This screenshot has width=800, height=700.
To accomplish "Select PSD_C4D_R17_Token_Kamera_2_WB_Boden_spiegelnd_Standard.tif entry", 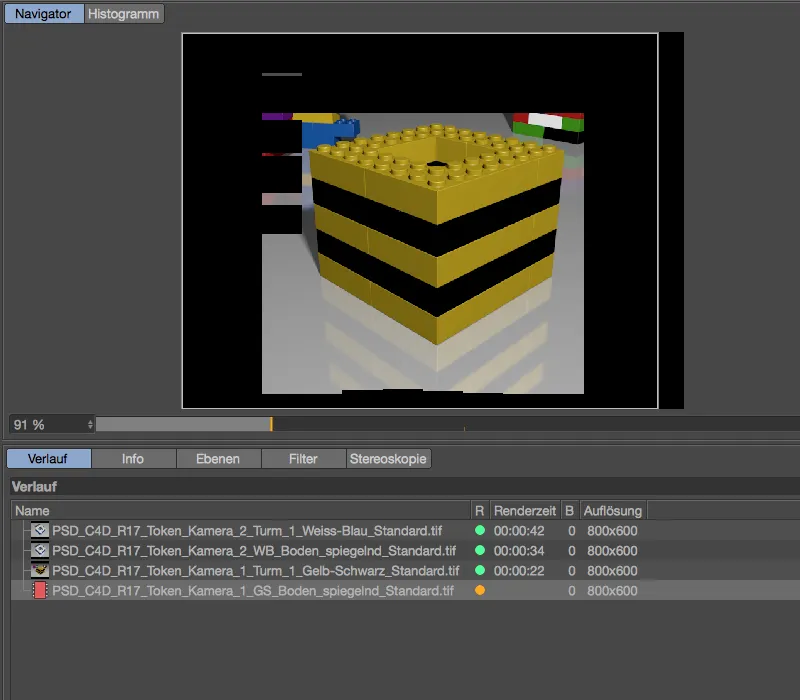I will (x=254, y=551).
